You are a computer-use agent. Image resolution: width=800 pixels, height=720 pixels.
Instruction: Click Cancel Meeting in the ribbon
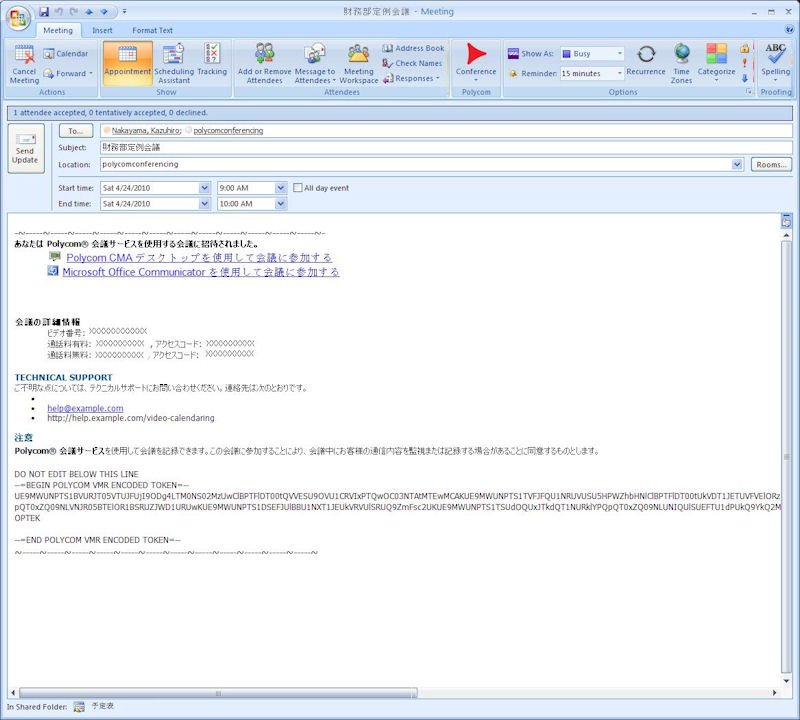pyautogui.click(x=24, y=64)
